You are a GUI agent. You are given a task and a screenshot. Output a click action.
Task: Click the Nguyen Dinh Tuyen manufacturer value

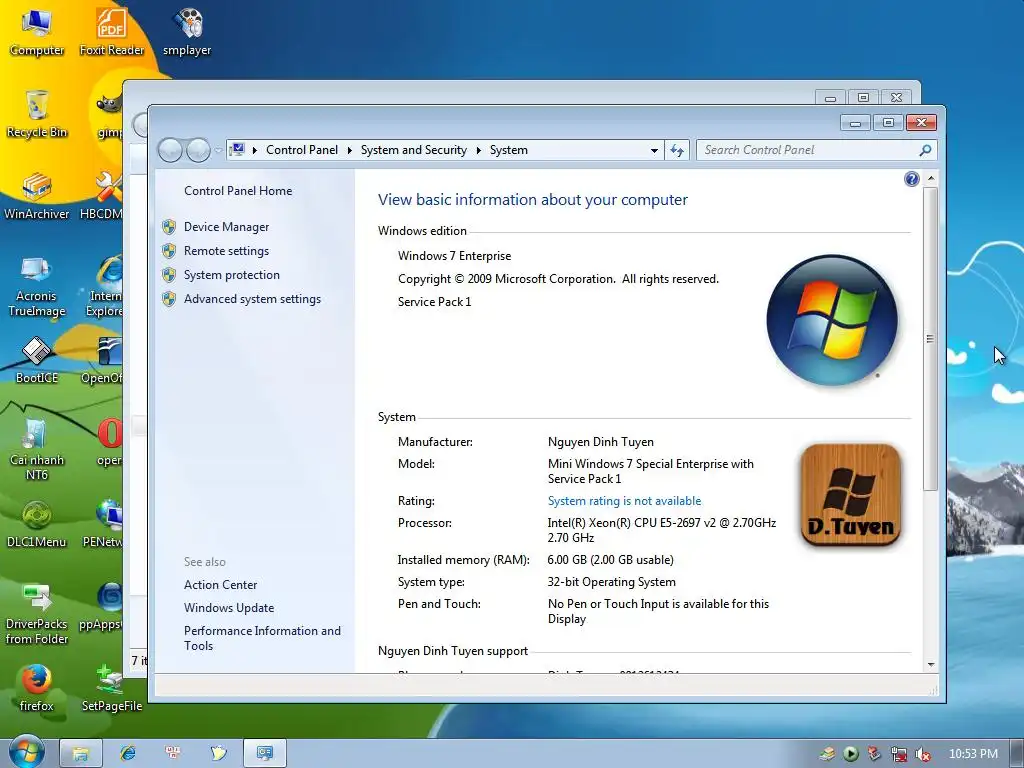601,442
